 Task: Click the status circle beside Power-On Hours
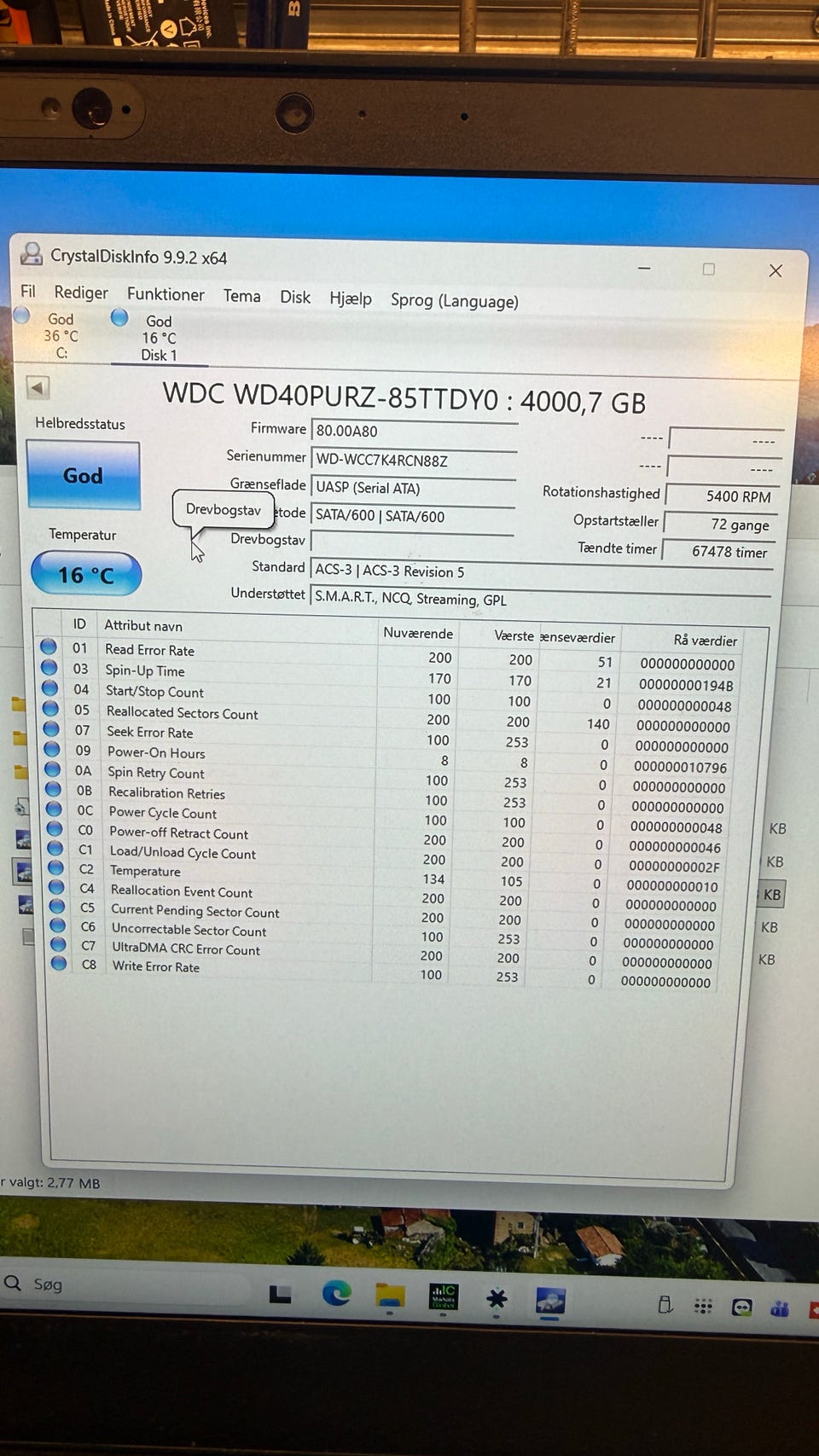[x=53, y=750]
